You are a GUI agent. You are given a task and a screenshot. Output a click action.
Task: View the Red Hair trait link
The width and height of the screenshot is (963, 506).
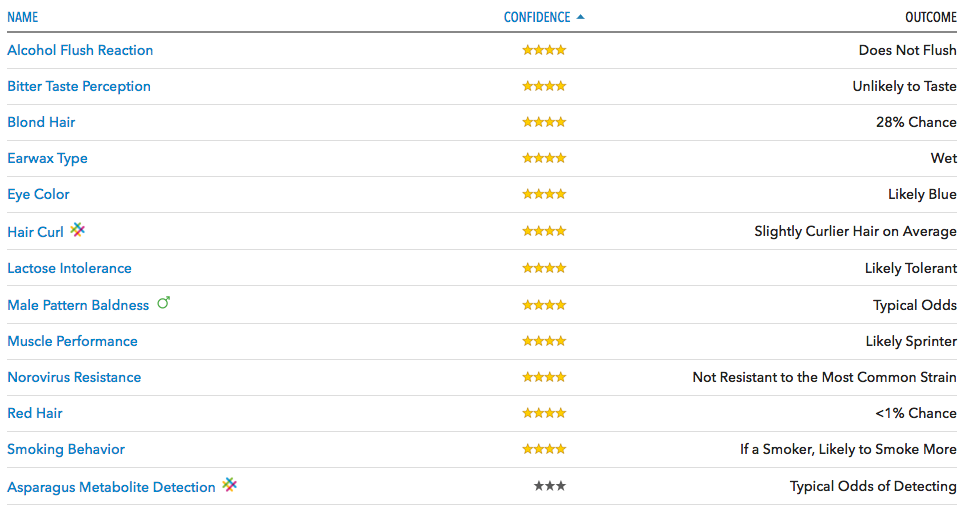tap(35, 413)
